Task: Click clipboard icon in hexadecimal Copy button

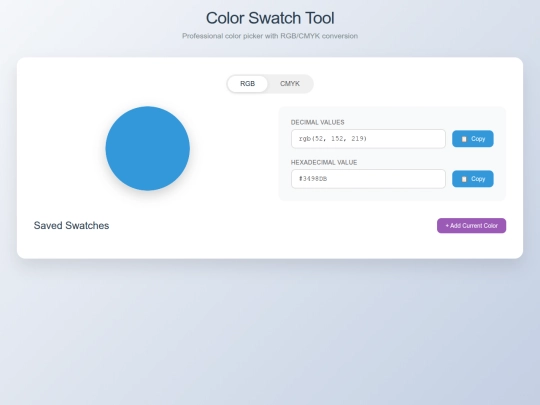Action: click(x=464, y=179)
